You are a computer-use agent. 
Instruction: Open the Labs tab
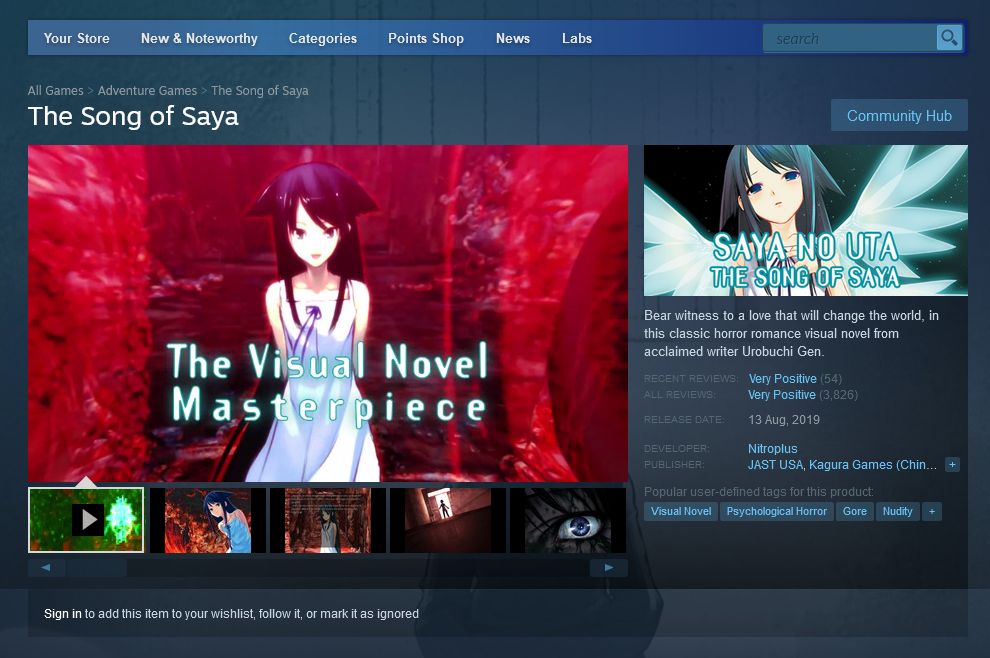(x=576, y=39)
